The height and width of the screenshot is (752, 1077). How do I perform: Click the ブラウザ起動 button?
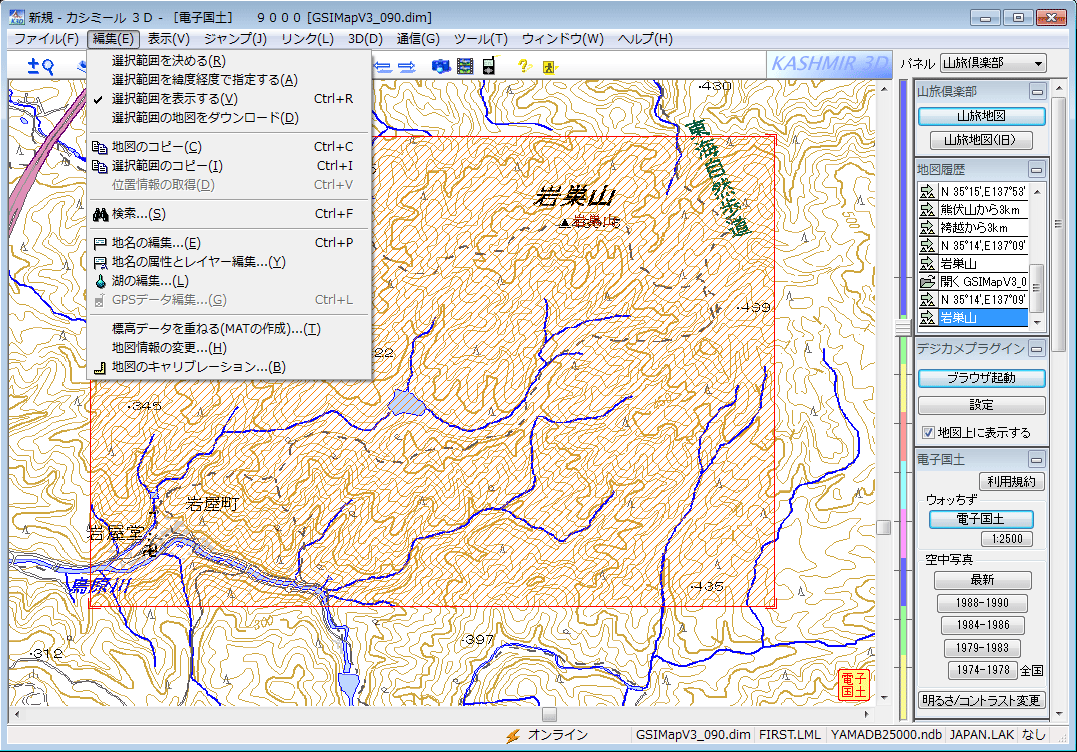point(982,378)
